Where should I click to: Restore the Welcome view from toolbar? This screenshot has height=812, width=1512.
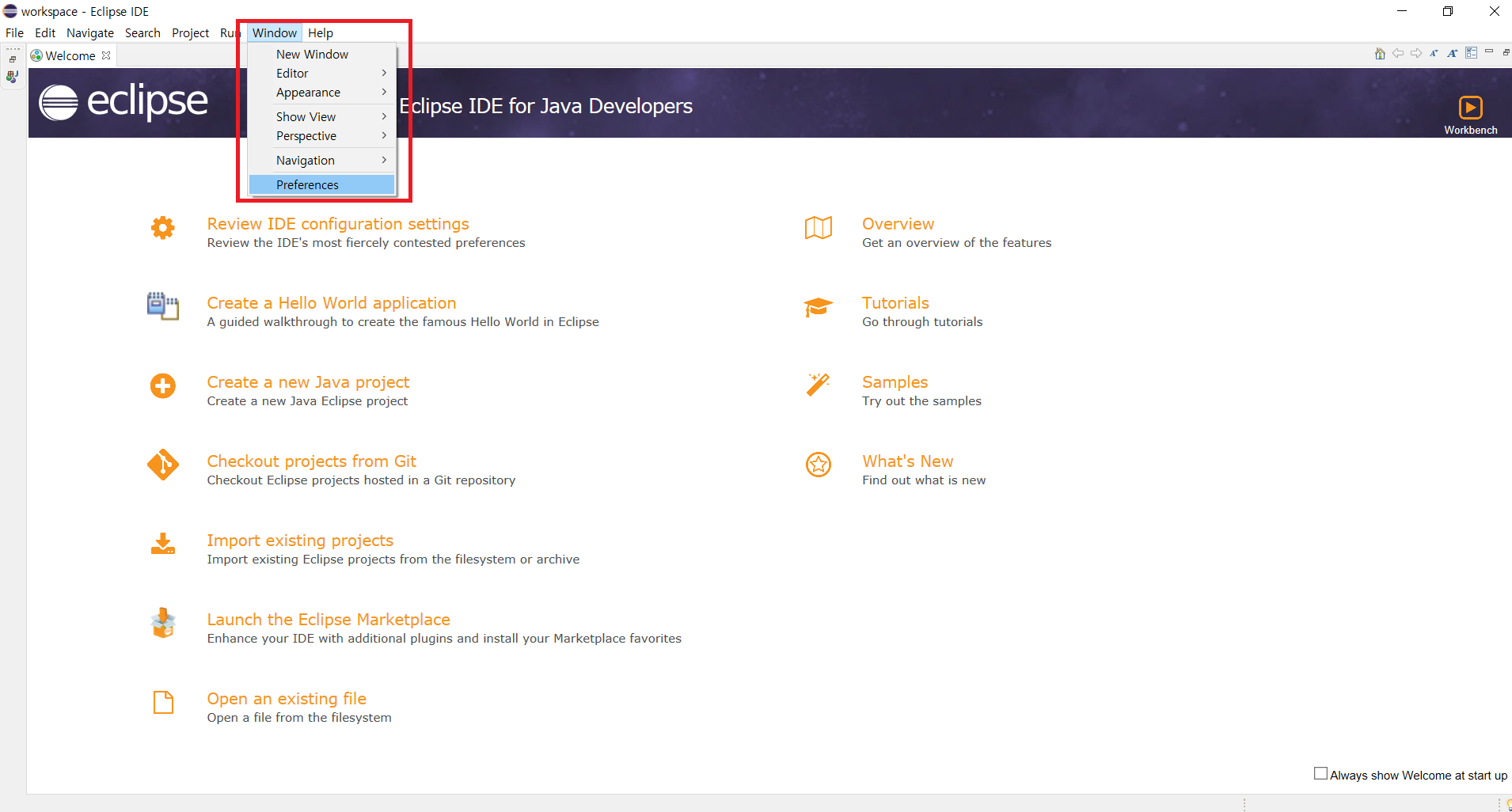(x=1506, y=52)
